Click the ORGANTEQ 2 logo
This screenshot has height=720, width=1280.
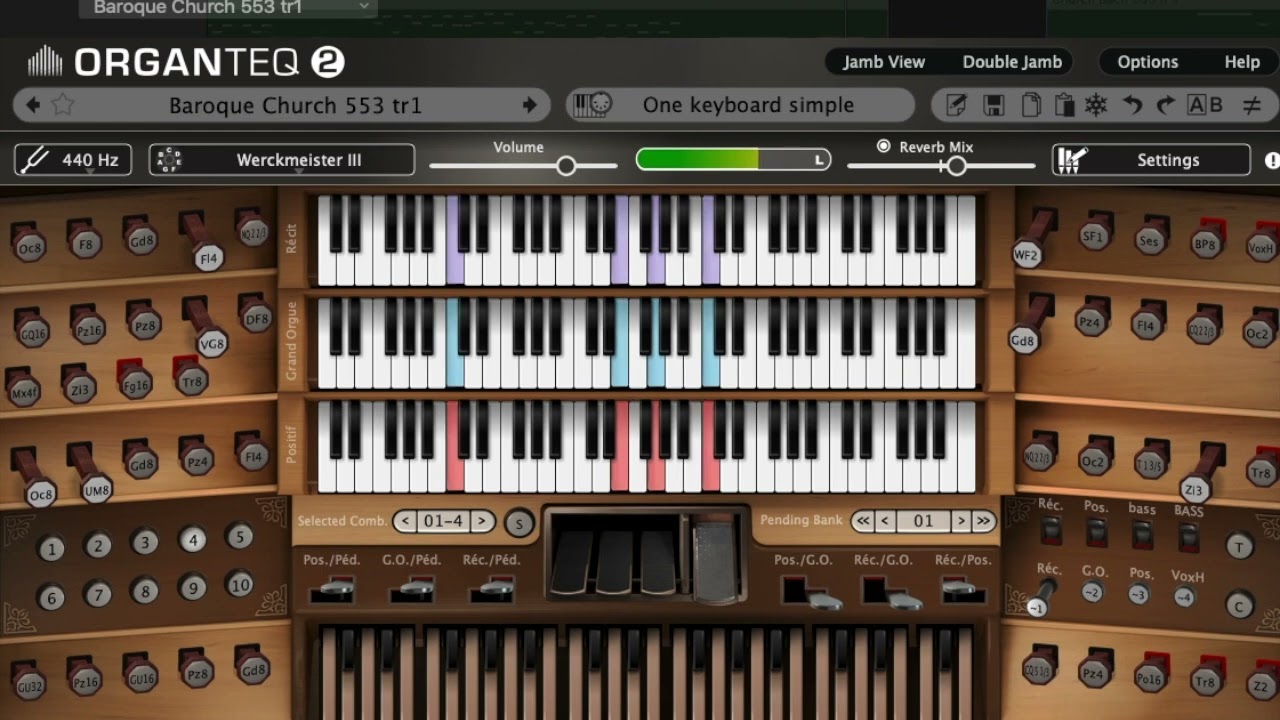(186, 62)
